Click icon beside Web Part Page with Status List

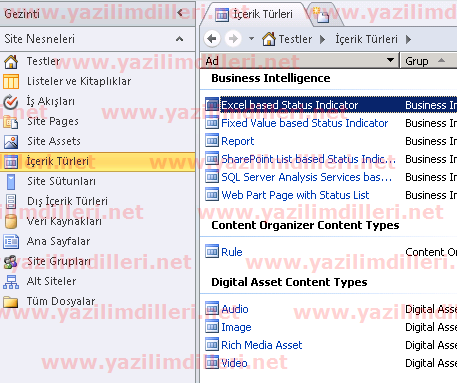pos(212,195)
